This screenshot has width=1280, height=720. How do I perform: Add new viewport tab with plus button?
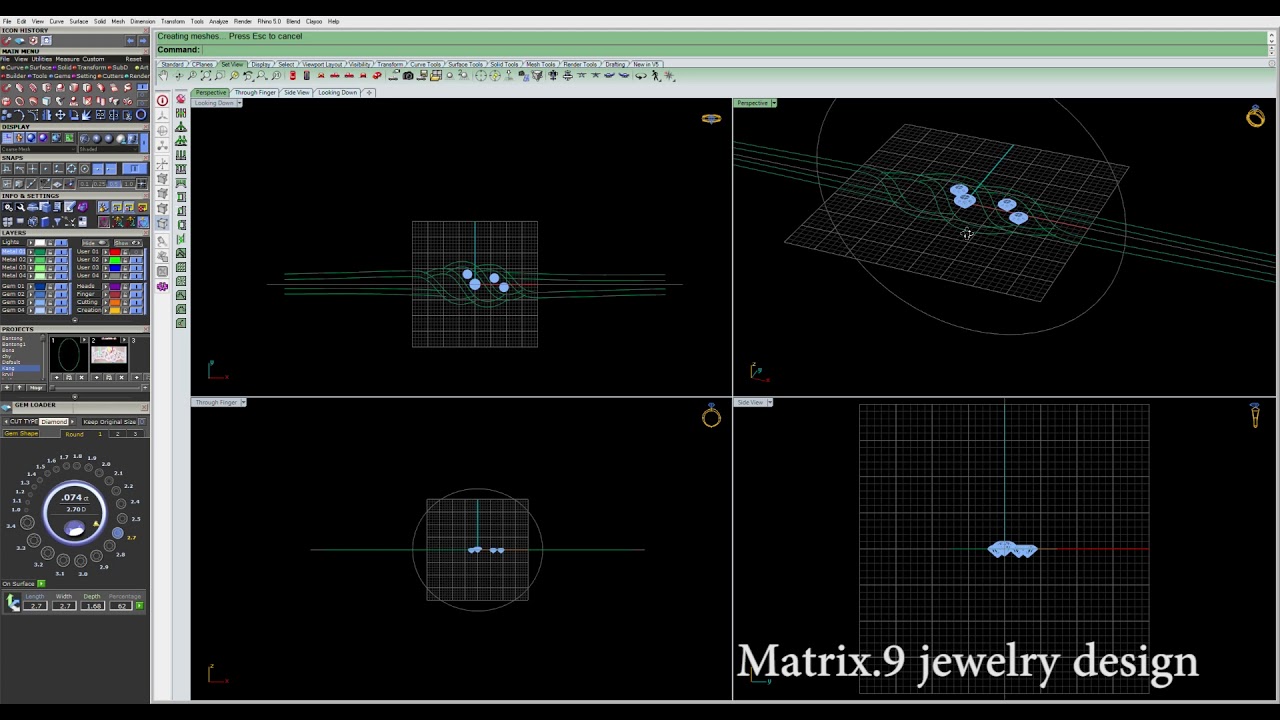point(369,92)
